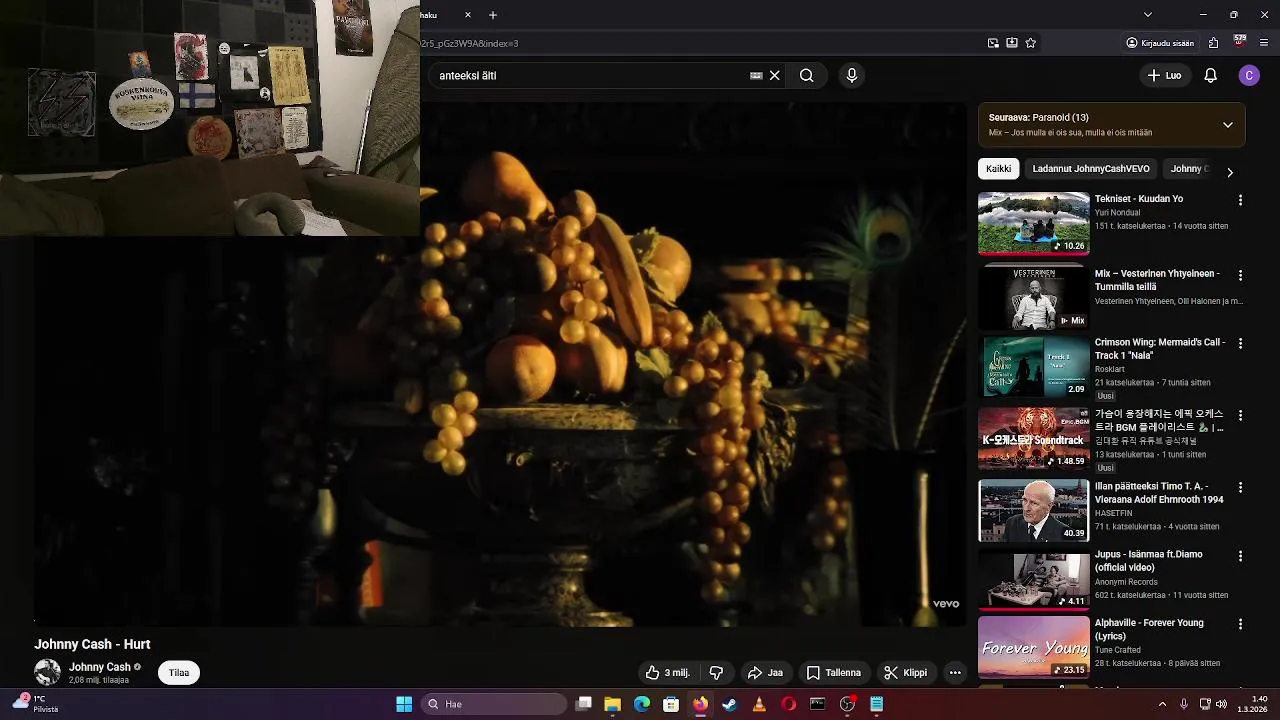Open Microsoft Edge from the taskbar
Screen dimensions: 1280x720
[642, 704]
